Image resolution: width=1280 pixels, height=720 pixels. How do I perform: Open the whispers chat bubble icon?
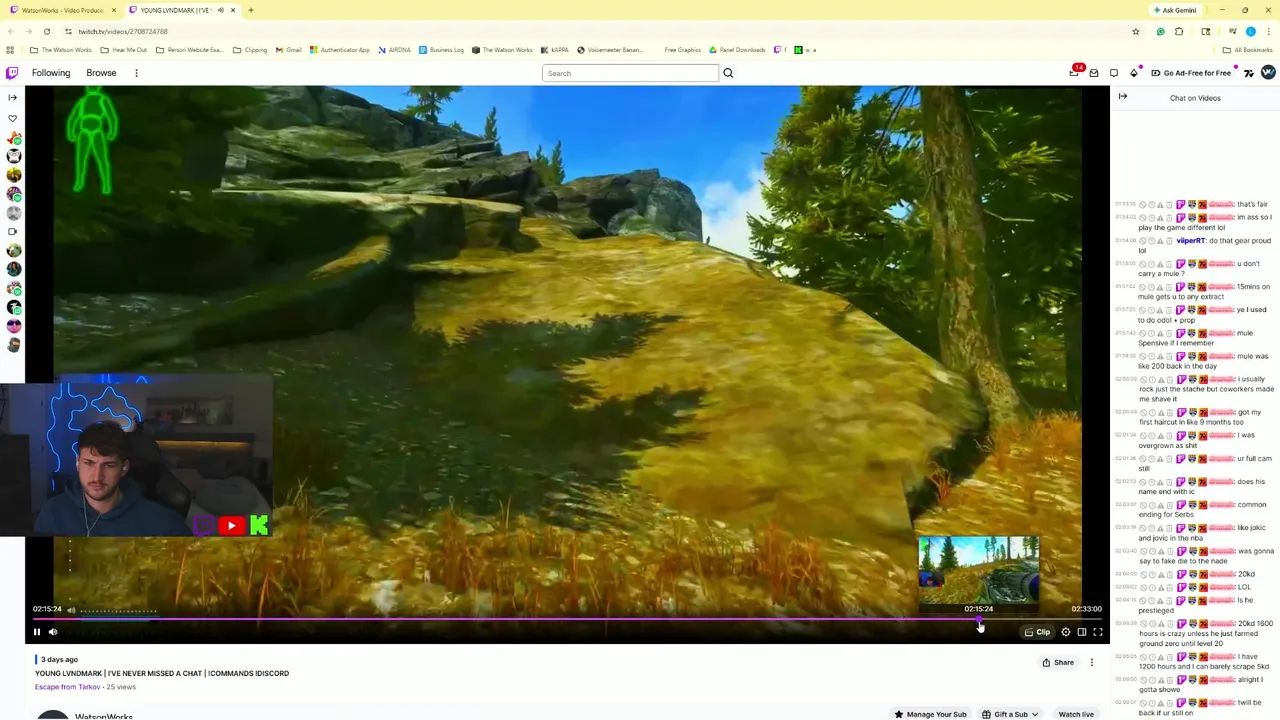pos(1114,73)
